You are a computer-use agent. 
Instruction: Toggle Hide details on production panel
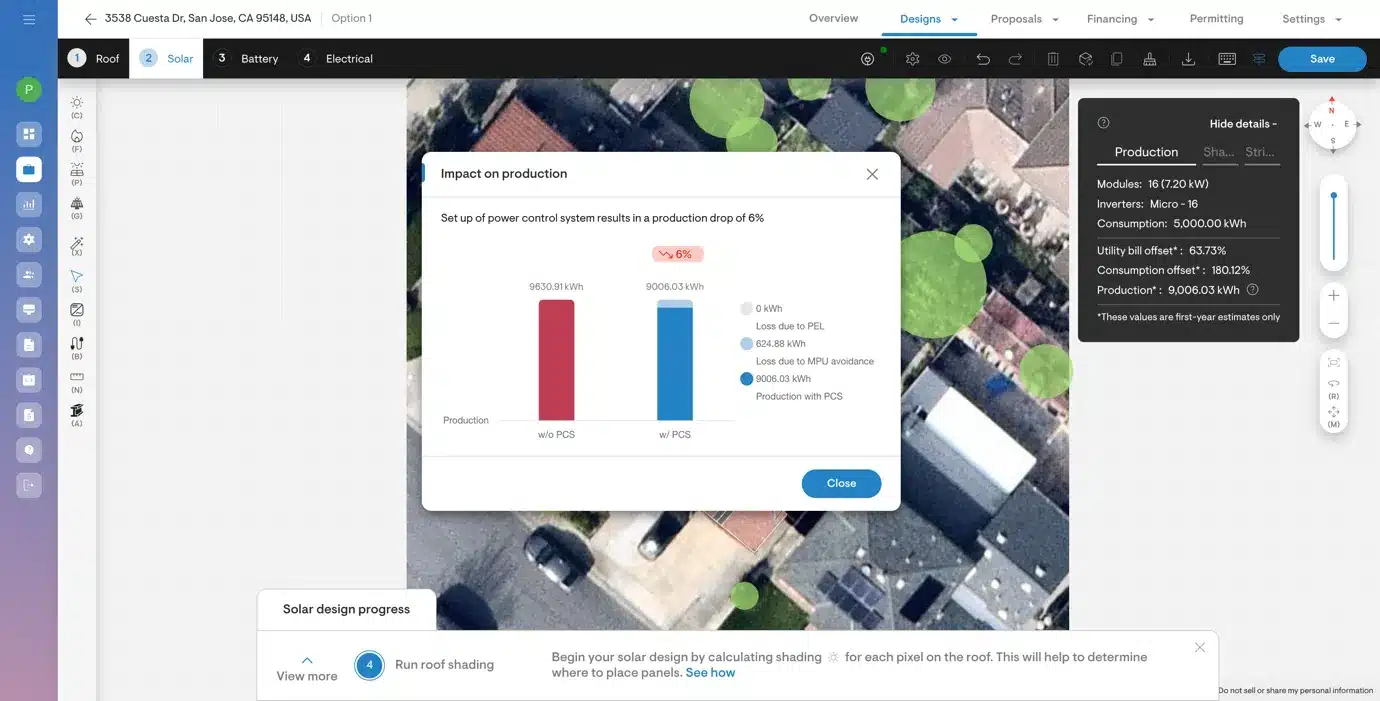(1243, 124)
